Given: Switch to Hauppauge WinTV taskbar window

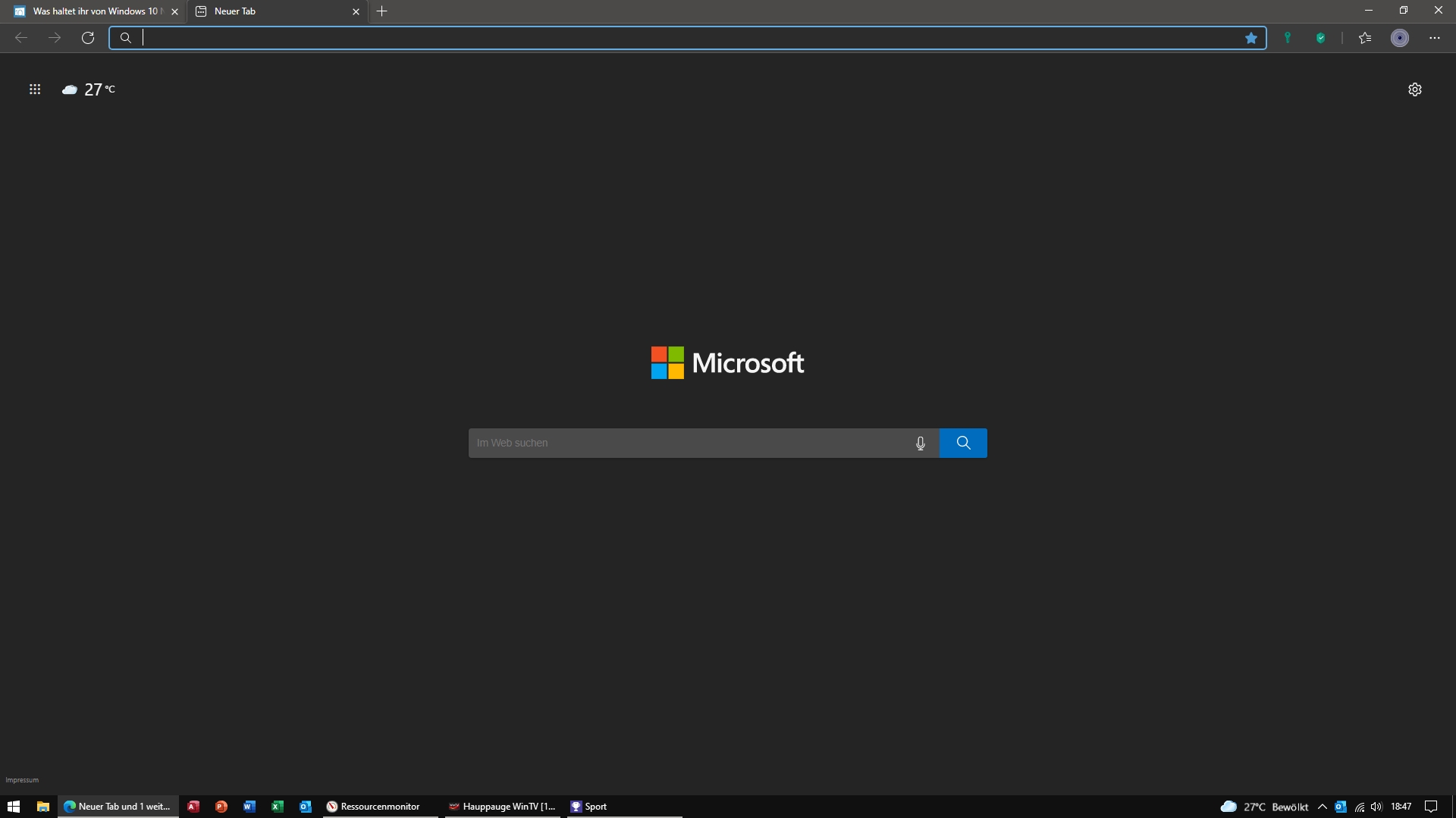Looking at the screenshot, I should click(502, 807).
